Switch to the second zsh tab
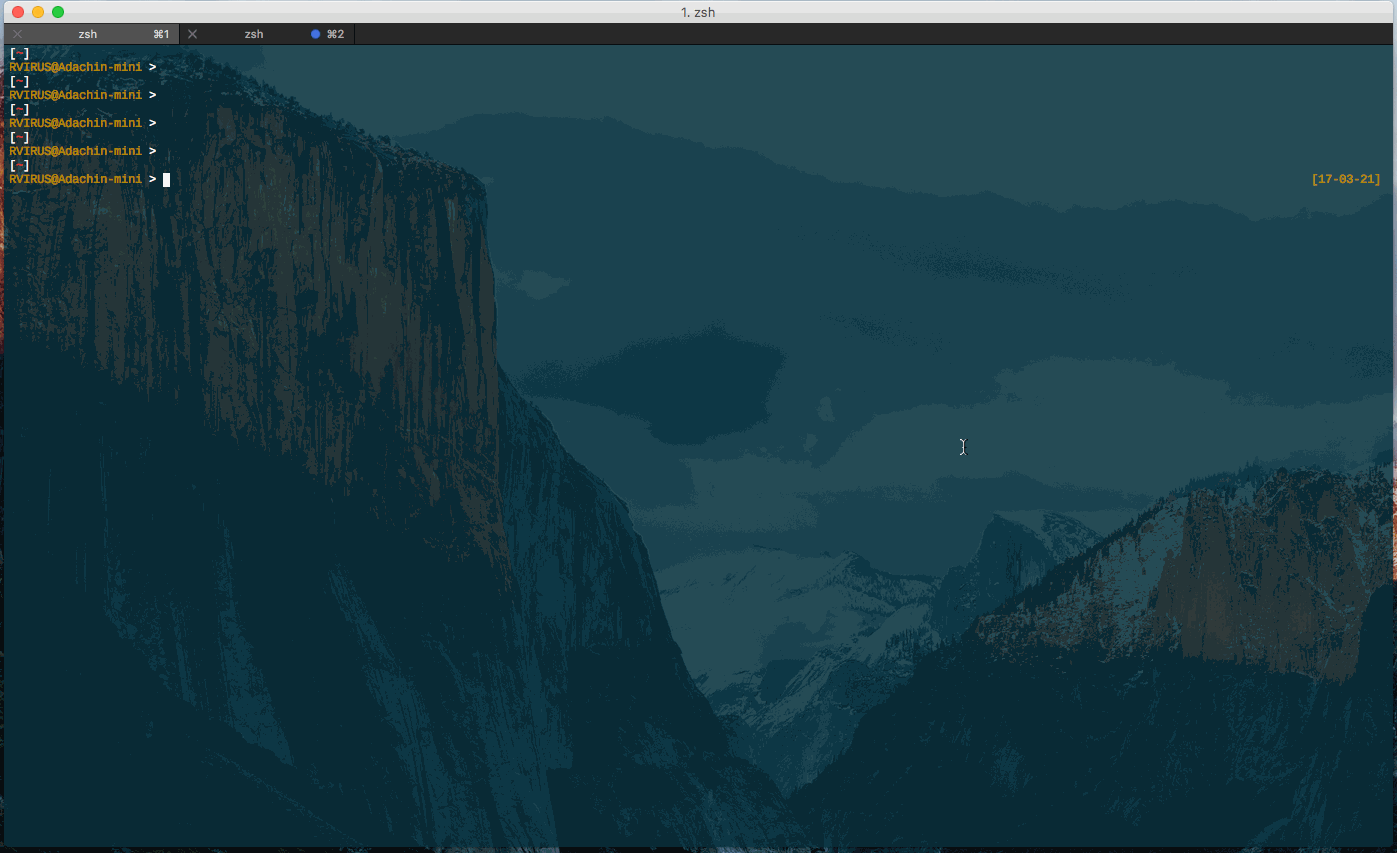Image resolution: width=1397 pixels, height=853 pixels. coord(254,34)
